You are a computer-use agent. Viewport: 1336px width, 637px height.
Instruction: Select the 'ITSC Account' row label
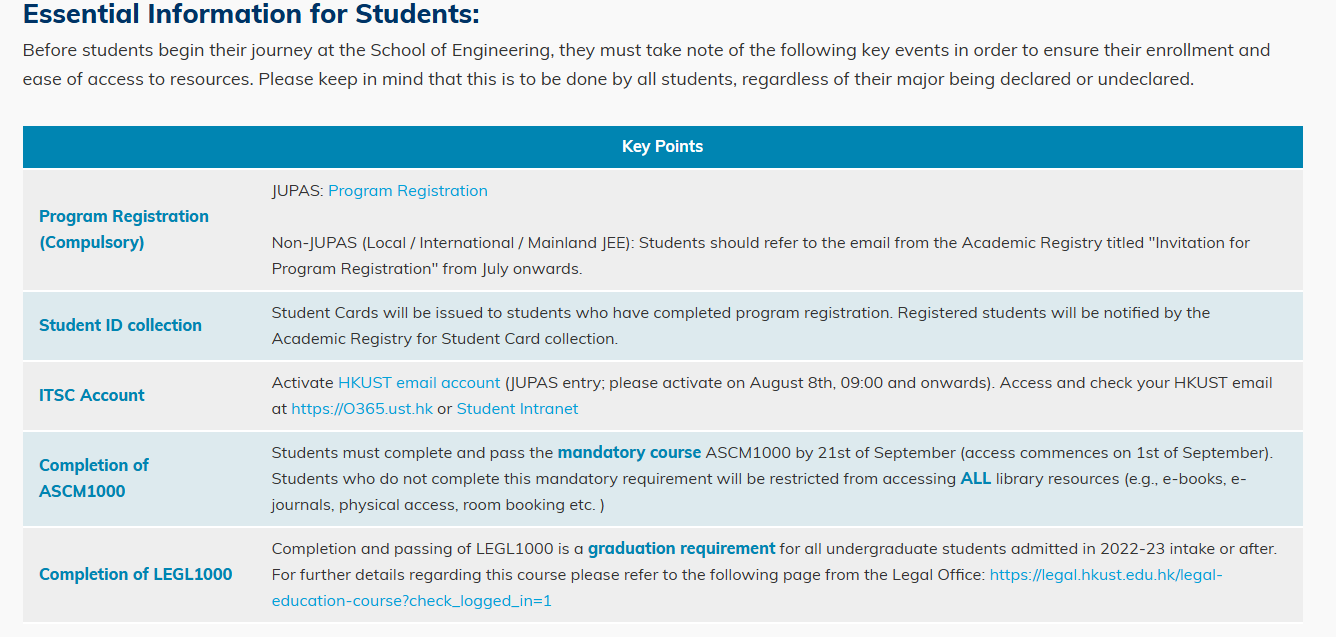click(91, 395)
